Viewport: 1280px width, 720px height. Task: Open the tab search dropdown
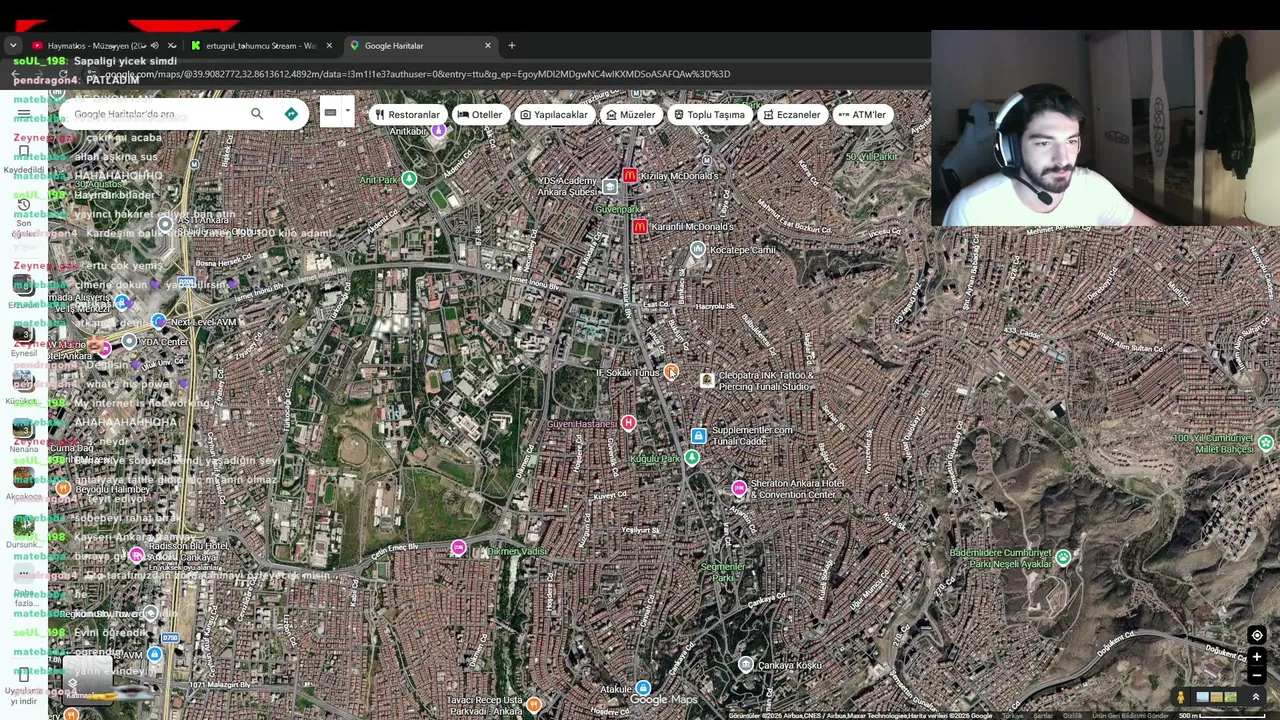tap(13, 46)
